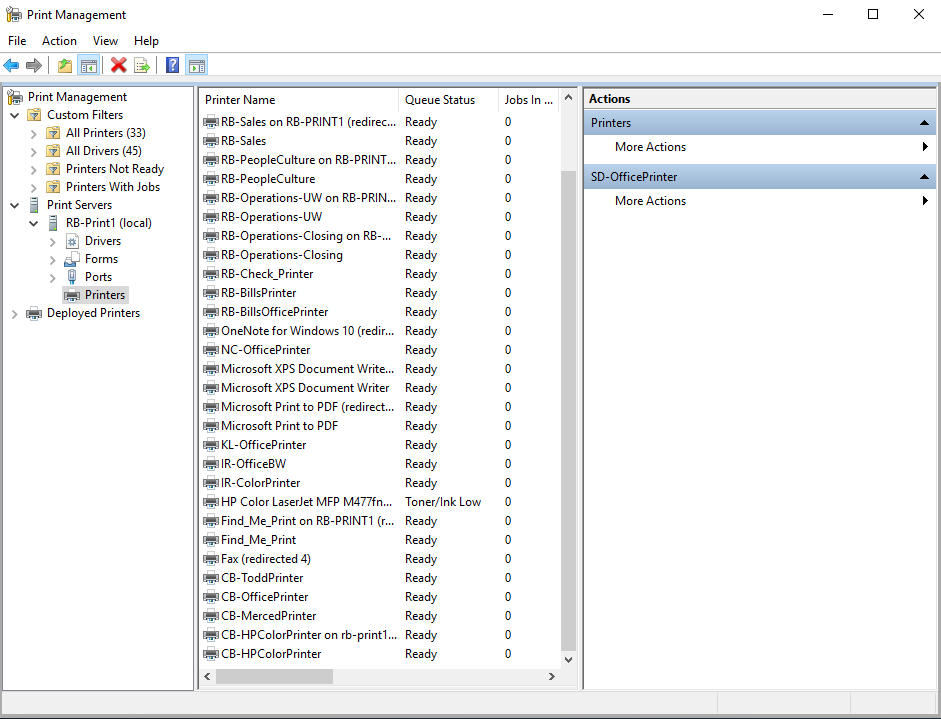Sort by Queue Status column header

point(448,100)
